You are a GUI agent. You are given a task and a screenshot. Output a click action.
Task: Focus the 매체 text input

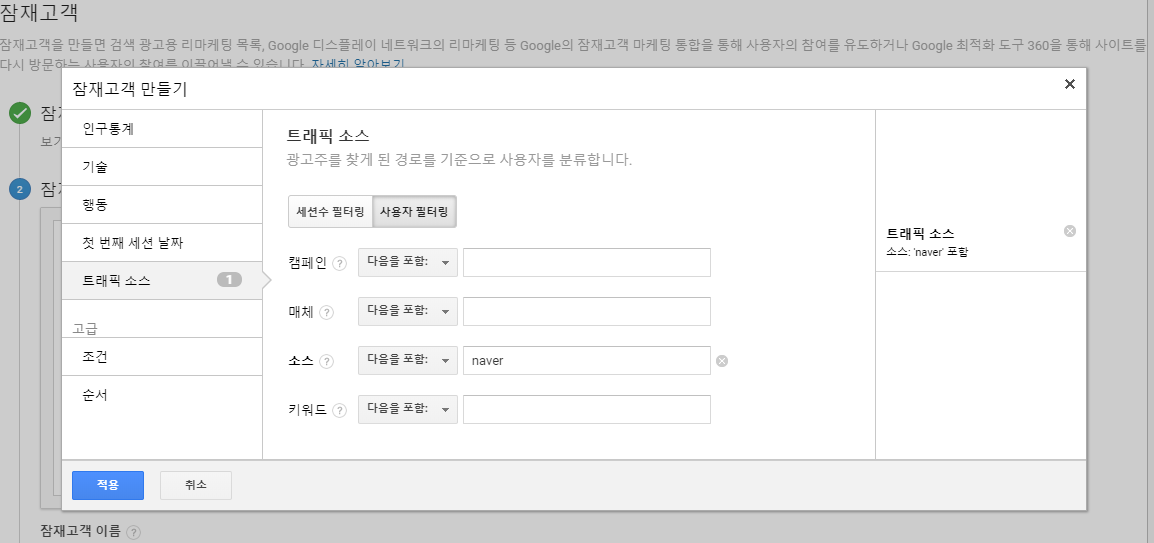[x=587, y=311]
